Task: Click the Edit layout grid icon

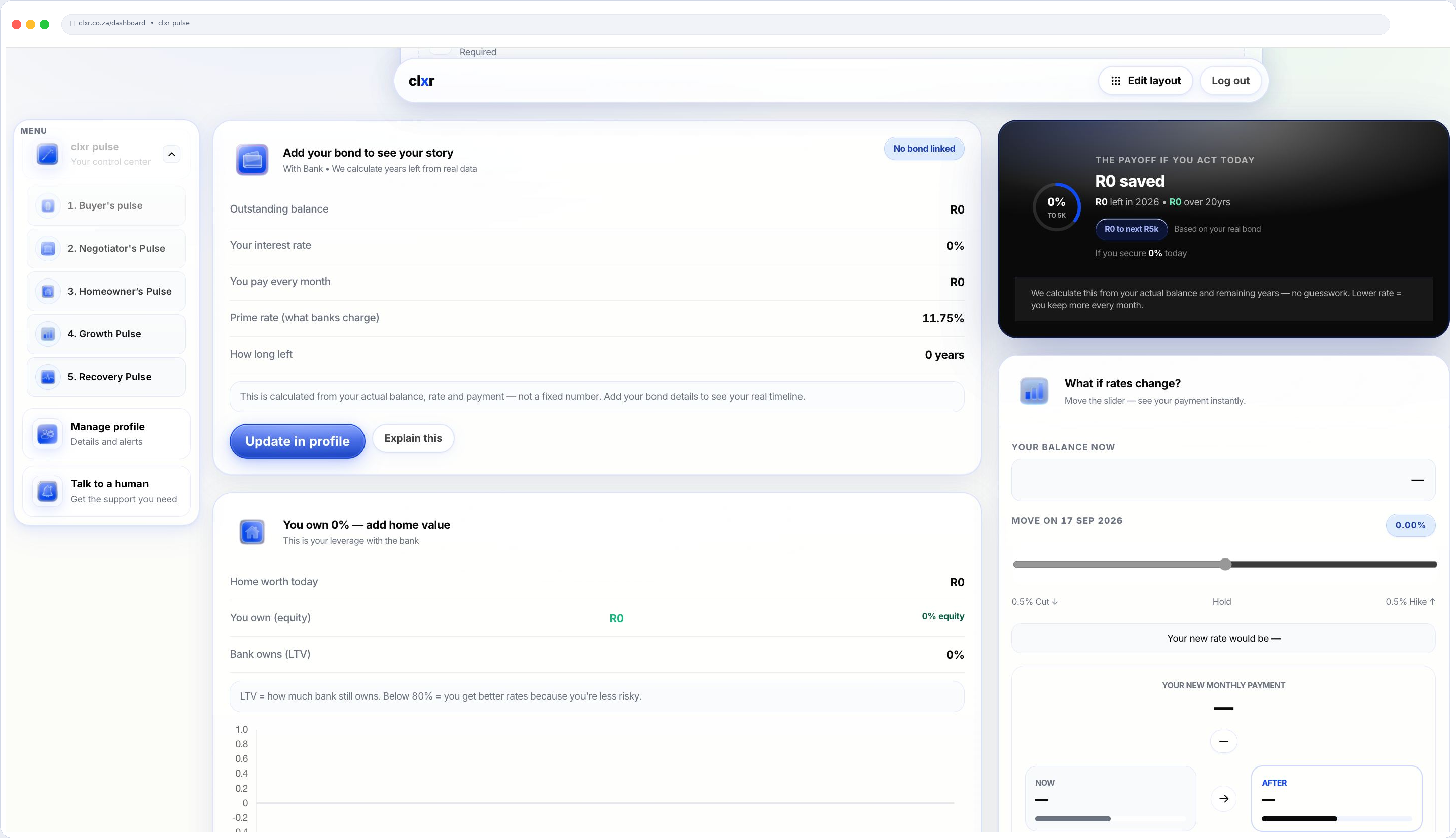Action: pos(1116,81)
